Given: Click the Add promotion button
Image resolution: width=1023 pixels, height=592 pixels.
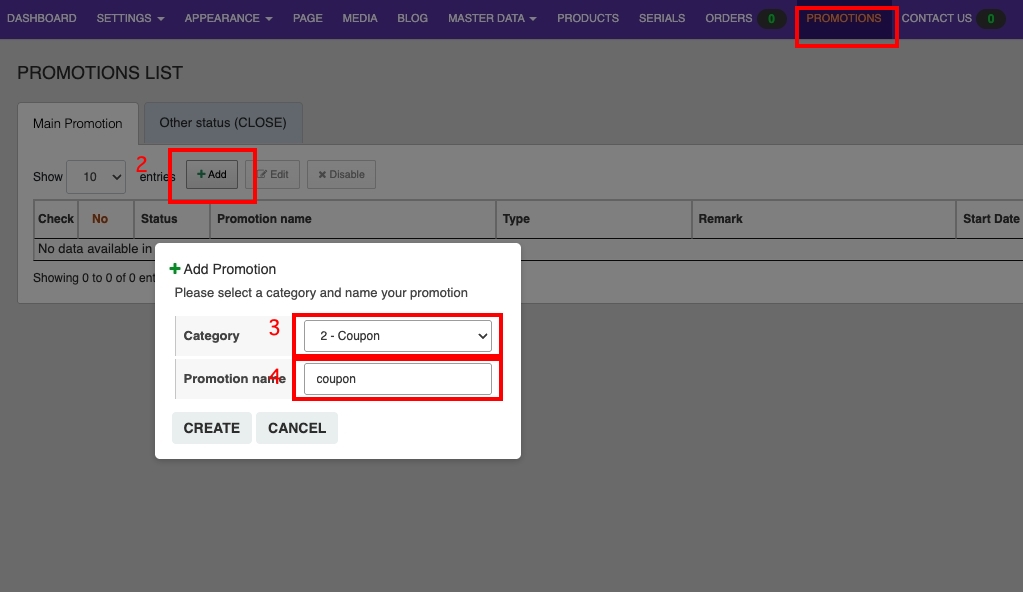Looking at the screenshot, I should 212,174.
